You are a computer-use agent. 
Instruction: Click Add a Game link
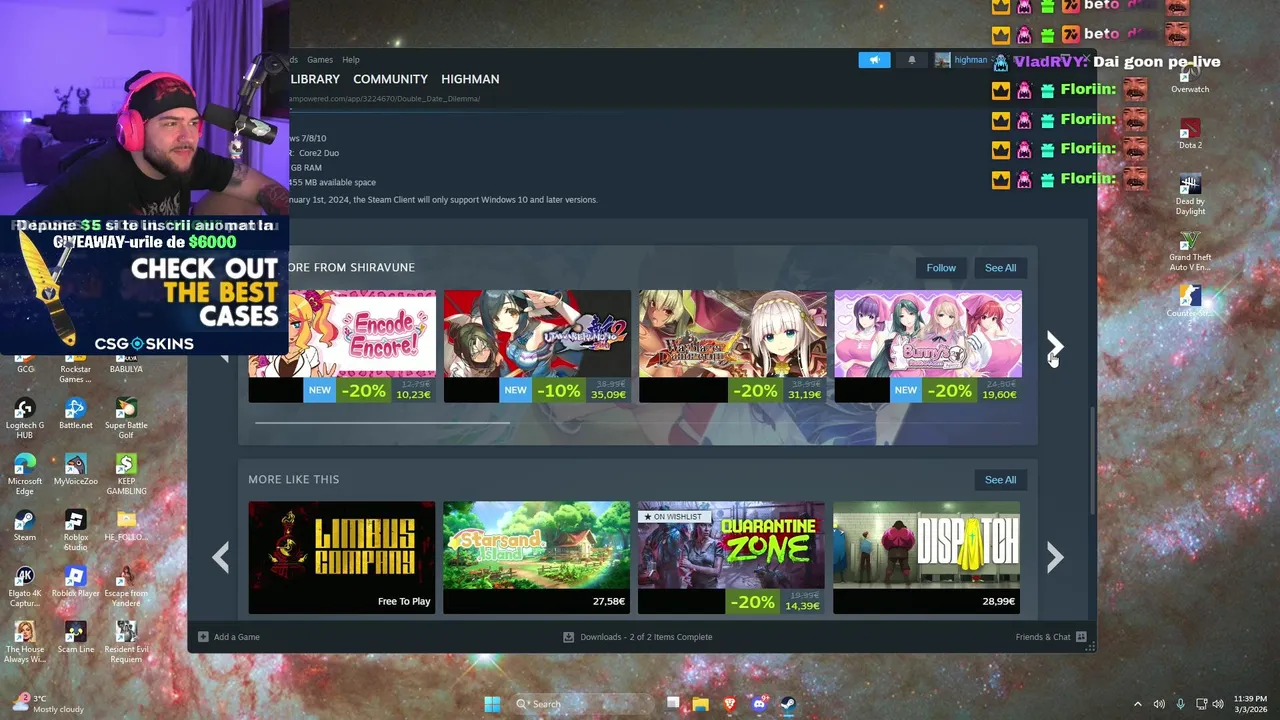236,637
